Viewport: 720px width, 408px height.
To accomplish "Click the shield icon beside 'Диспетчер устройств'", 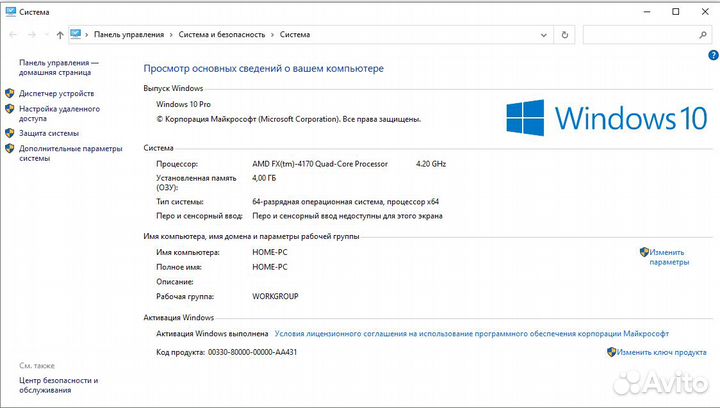I will [10, 93].
